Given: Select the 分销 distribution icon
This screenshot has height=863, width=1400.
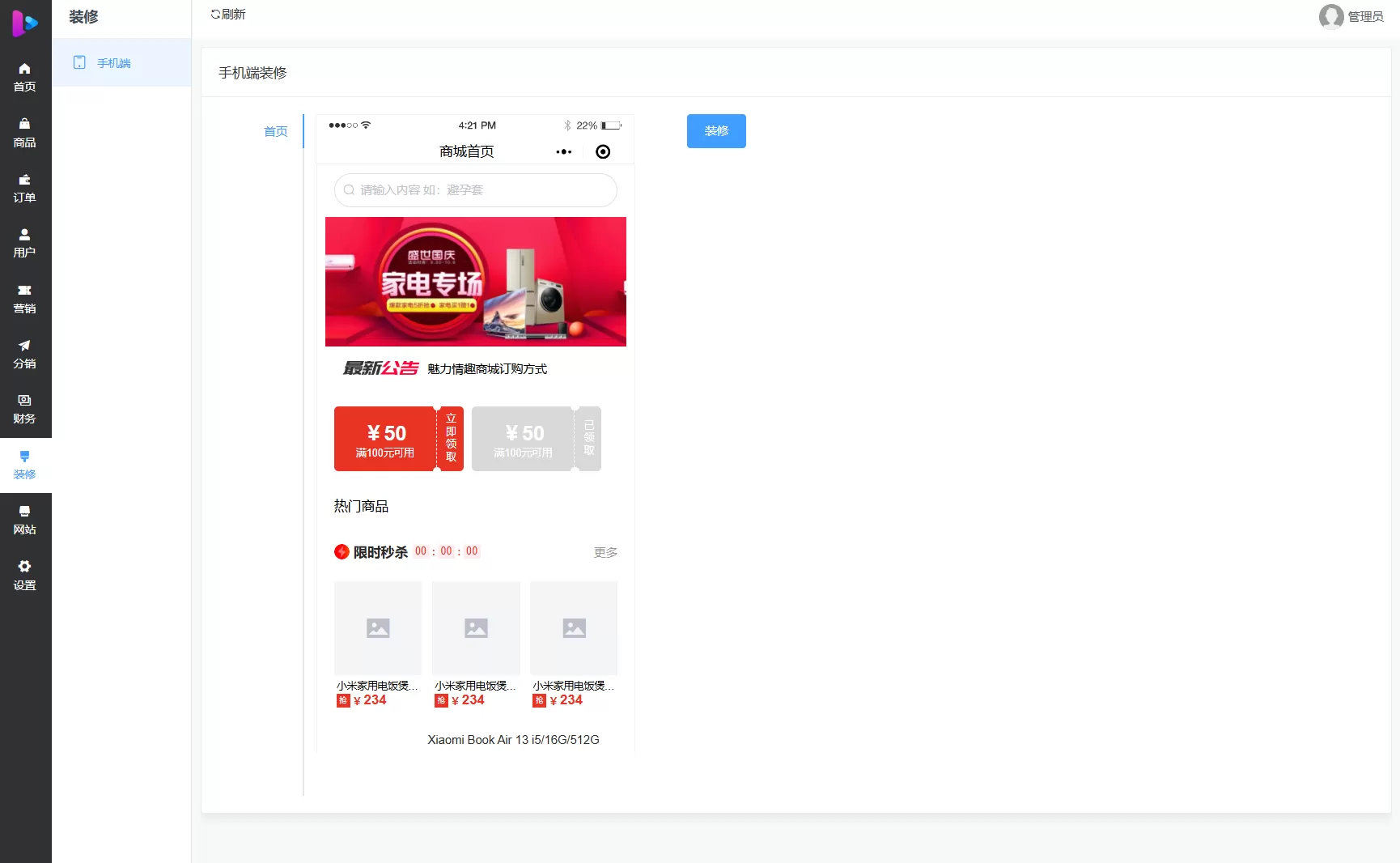Looking at the screenshot, I should [x=25, y=353].
